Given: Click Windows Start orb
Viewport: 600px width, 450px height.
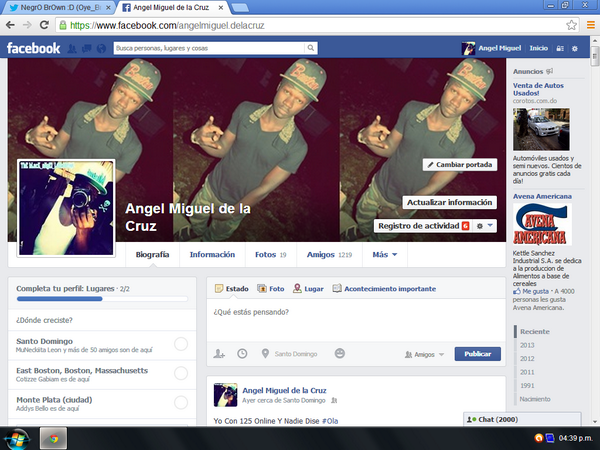Looking at the screenshot, I should (17, 439).
